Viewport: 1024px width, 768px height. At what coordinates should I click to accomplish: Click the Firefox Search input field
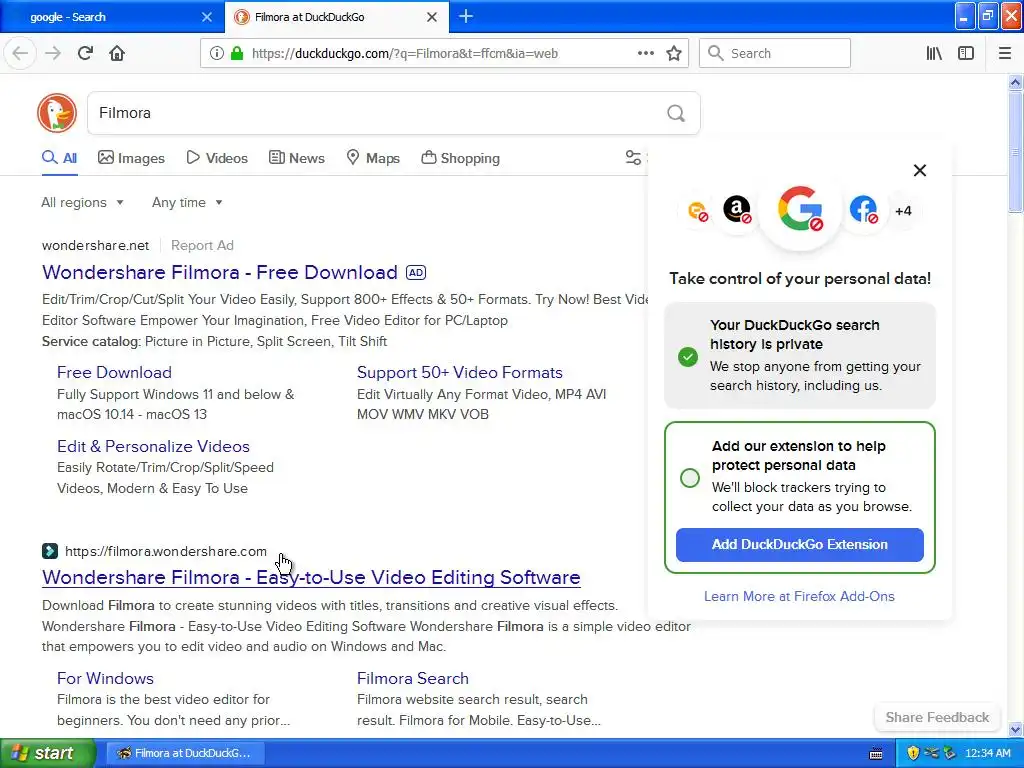pos(775,54)
